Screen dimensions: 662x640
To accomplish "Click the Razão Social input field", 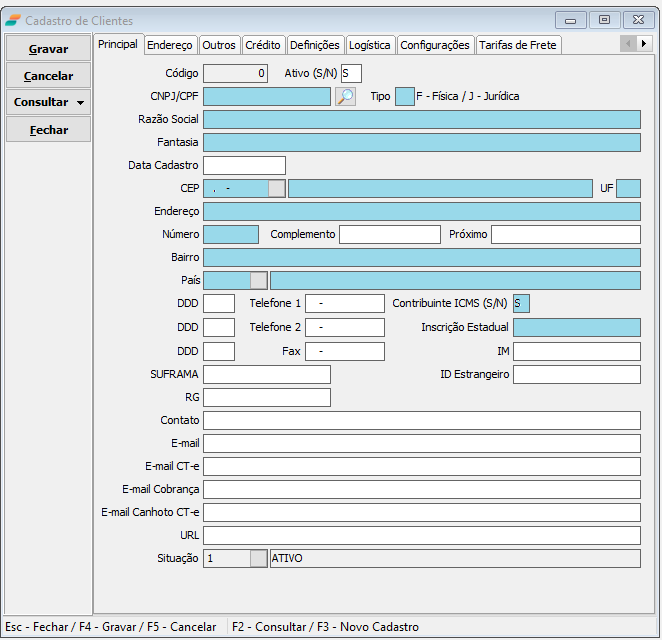I will point(421,119).
